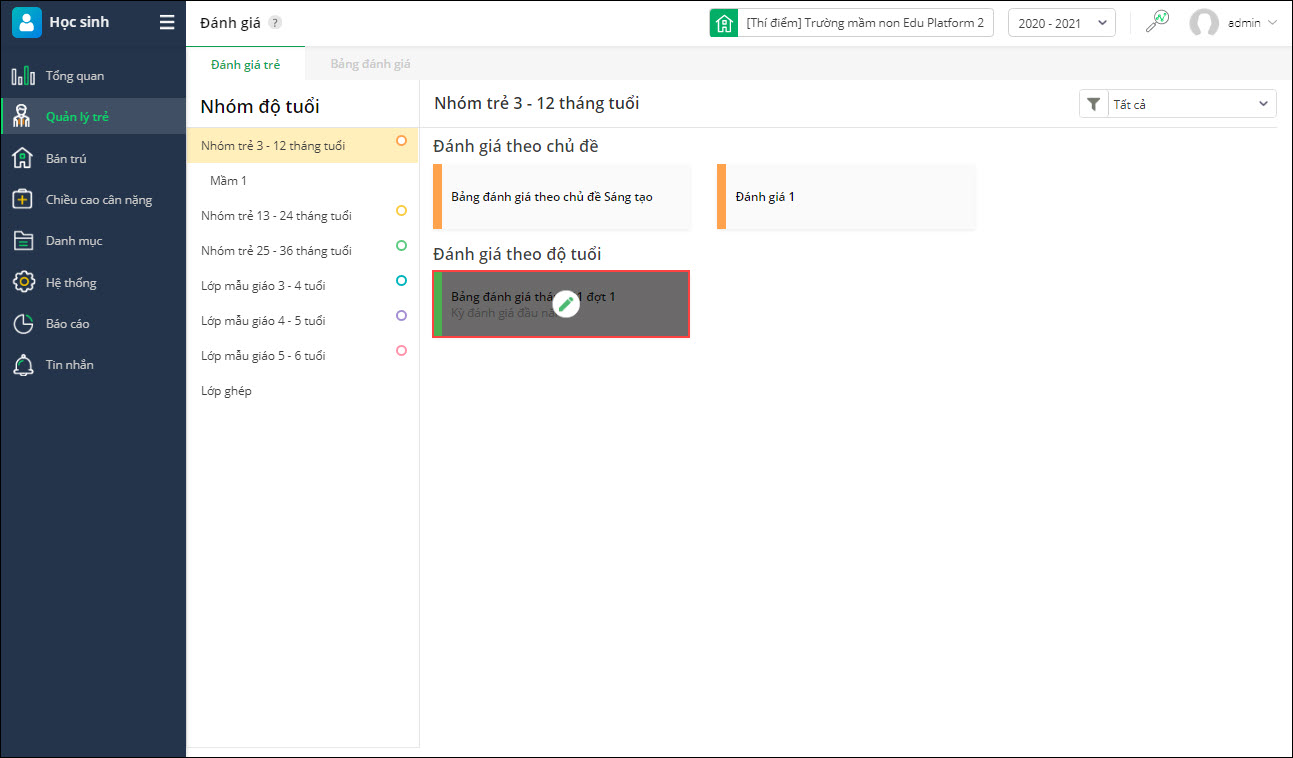Open the school year 2020 - 2021 dropdown
The height and width of the screenshot is (758, 1293).
click(x=1062, y=23)
